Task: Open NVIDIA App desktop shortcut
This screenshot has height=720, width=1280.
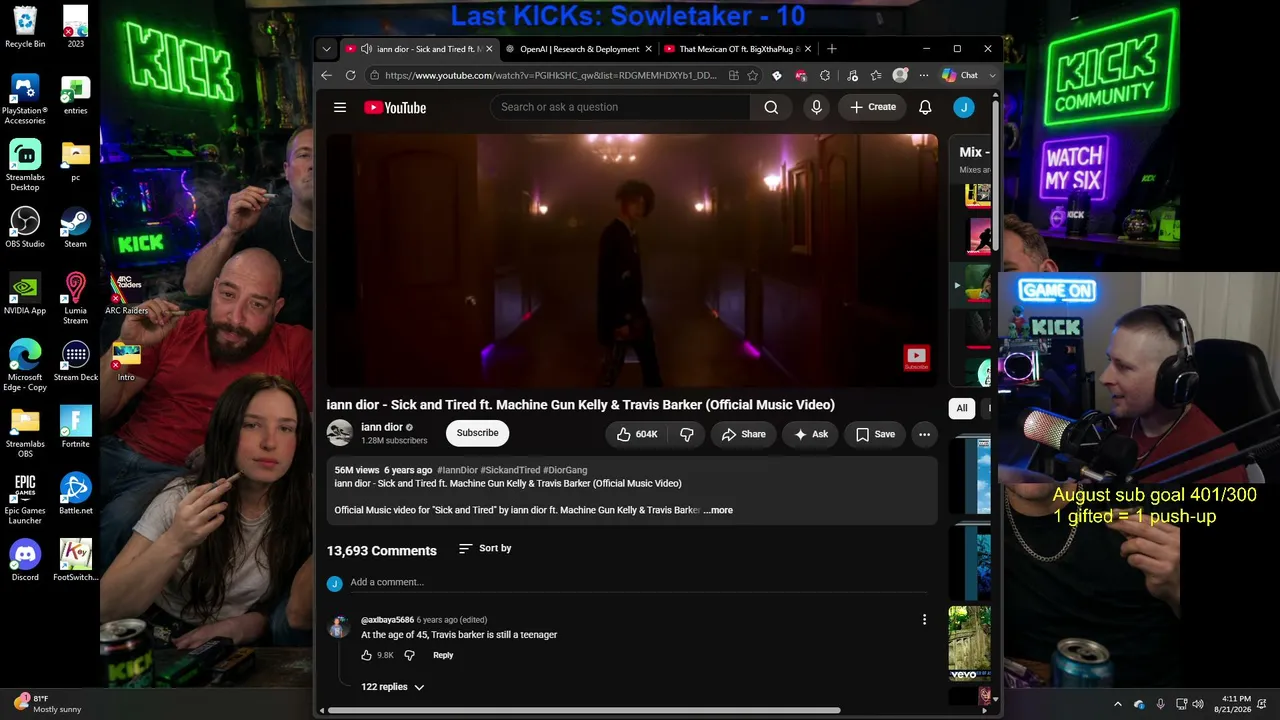Action: (x=25, y=294)
